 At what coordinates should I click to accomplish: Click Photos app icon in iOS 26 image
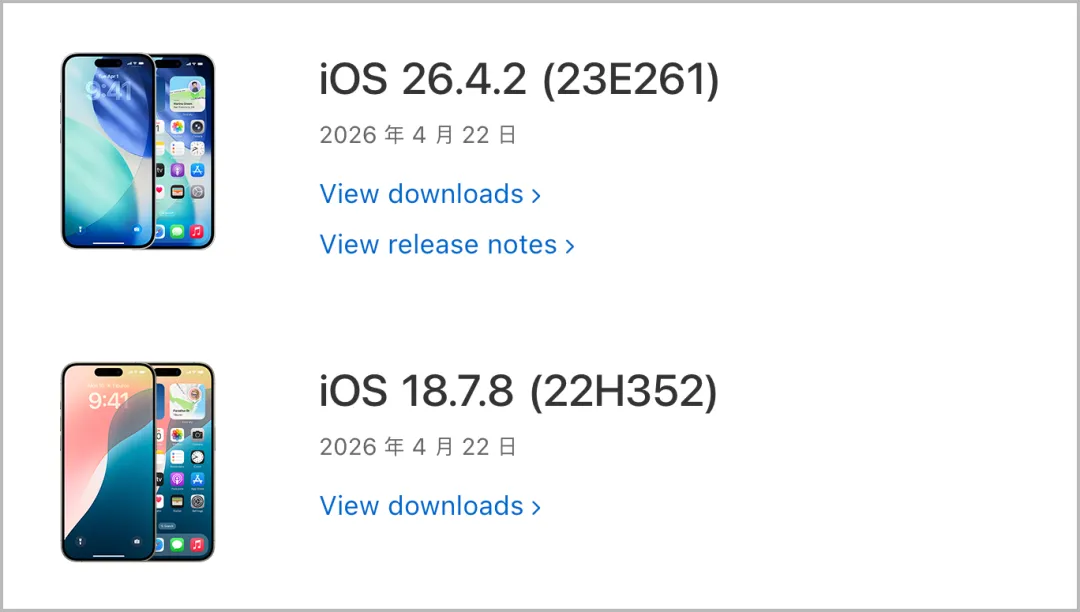177,128
